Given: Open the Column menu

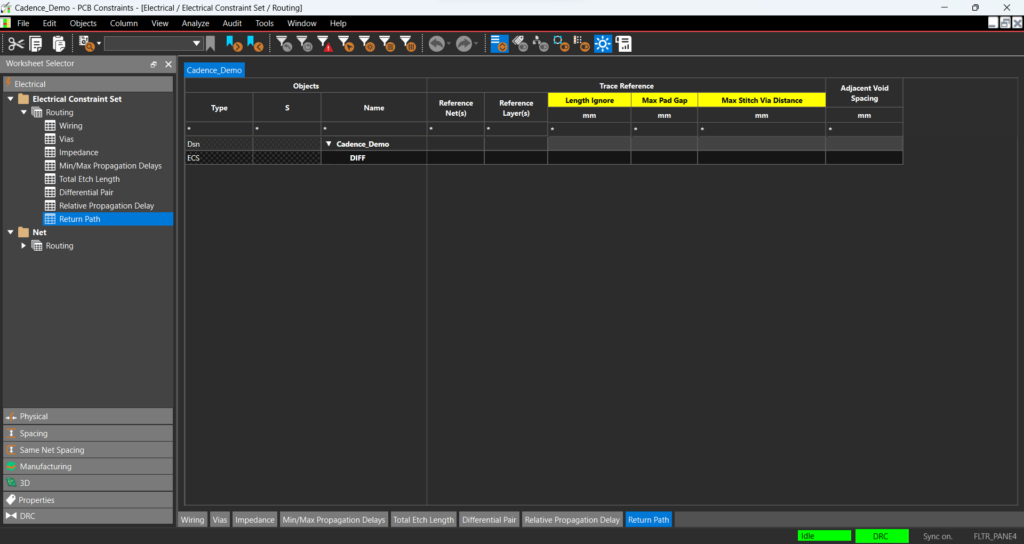Looking at the screenshot, I should [123, 23].
